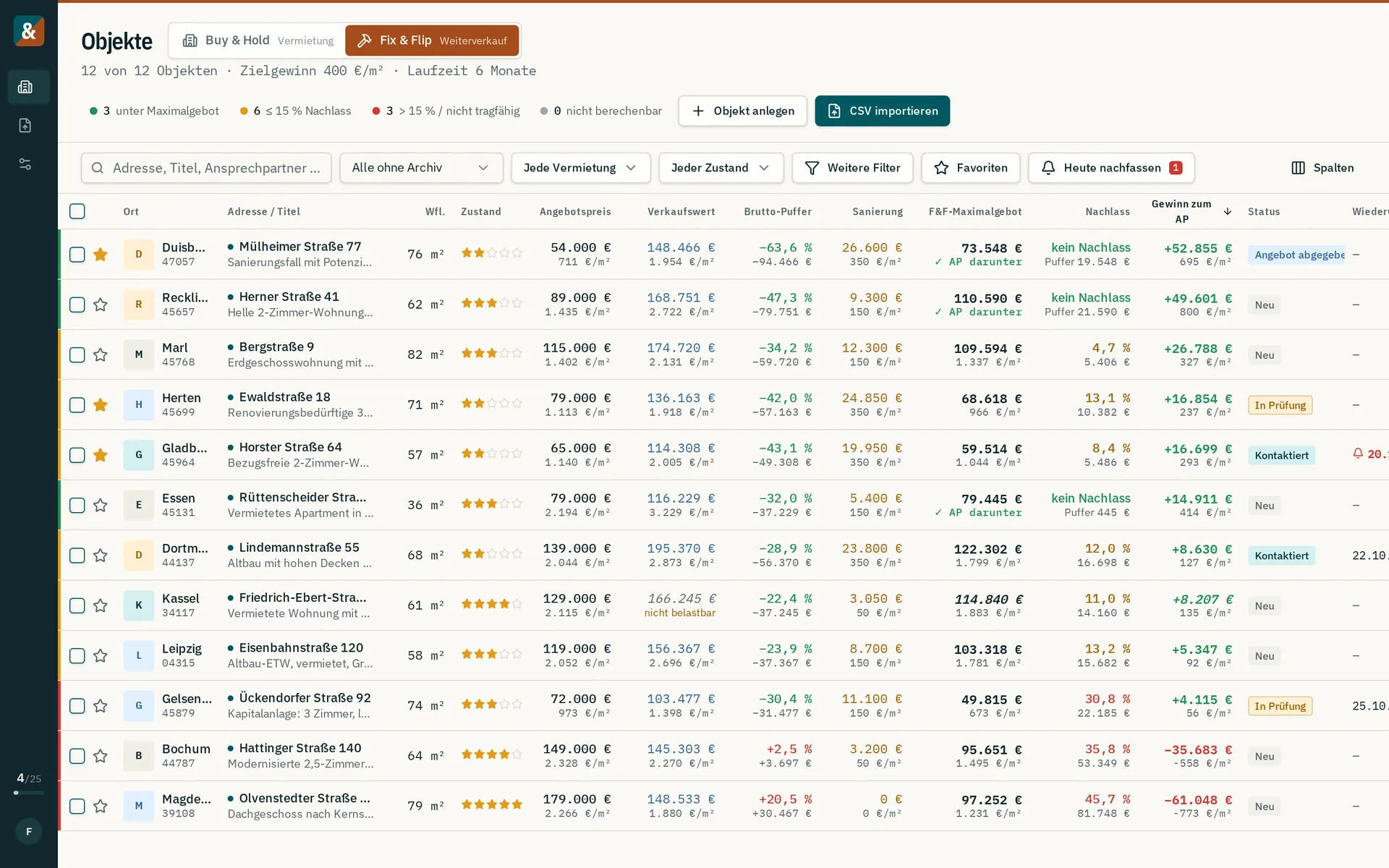Screen dimensions: 1389x868
Task: Show Favoriten only
Action: [x=970, y=168]
